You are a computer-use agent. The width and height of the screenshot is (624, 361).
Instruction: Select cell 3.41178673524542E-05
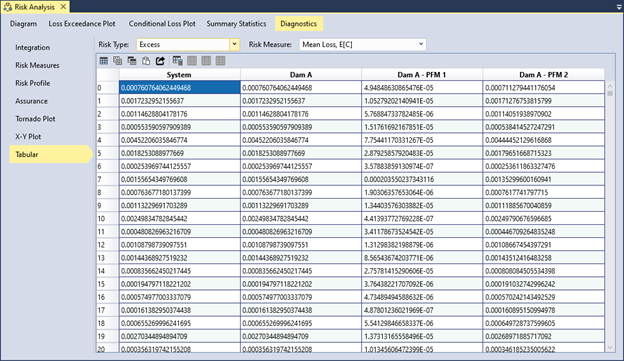coord(422,232)
